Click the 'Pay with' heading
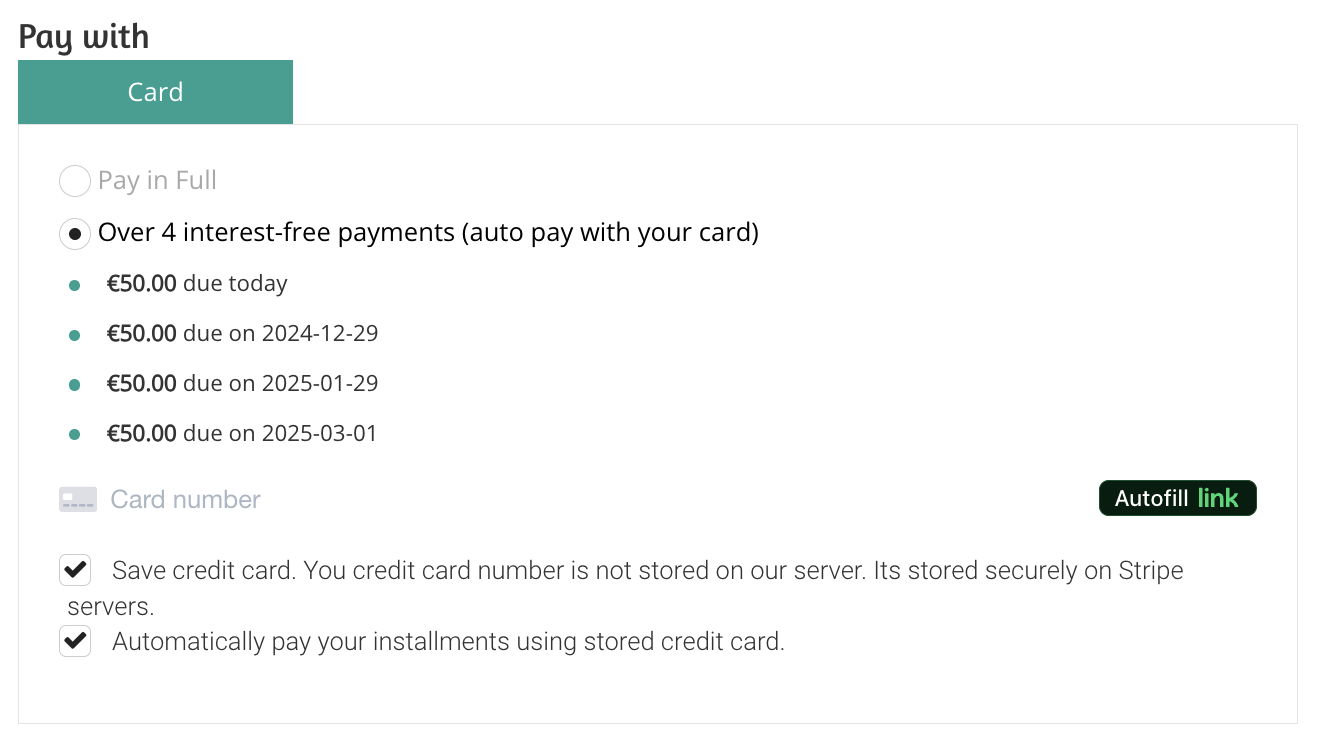The image size is (1320, 744). point(84,36)
